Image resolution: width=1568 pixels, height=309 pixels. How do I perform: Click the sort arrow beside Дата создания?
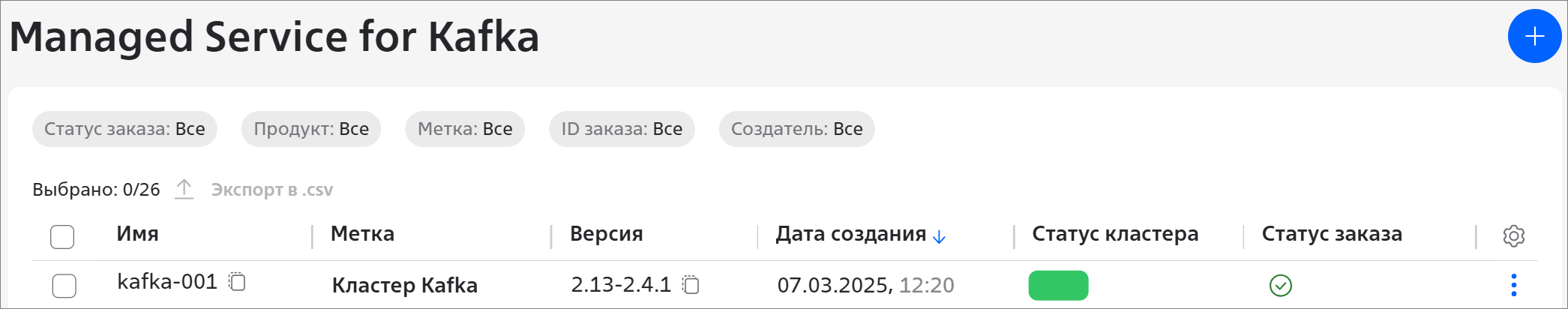point(939,237)
